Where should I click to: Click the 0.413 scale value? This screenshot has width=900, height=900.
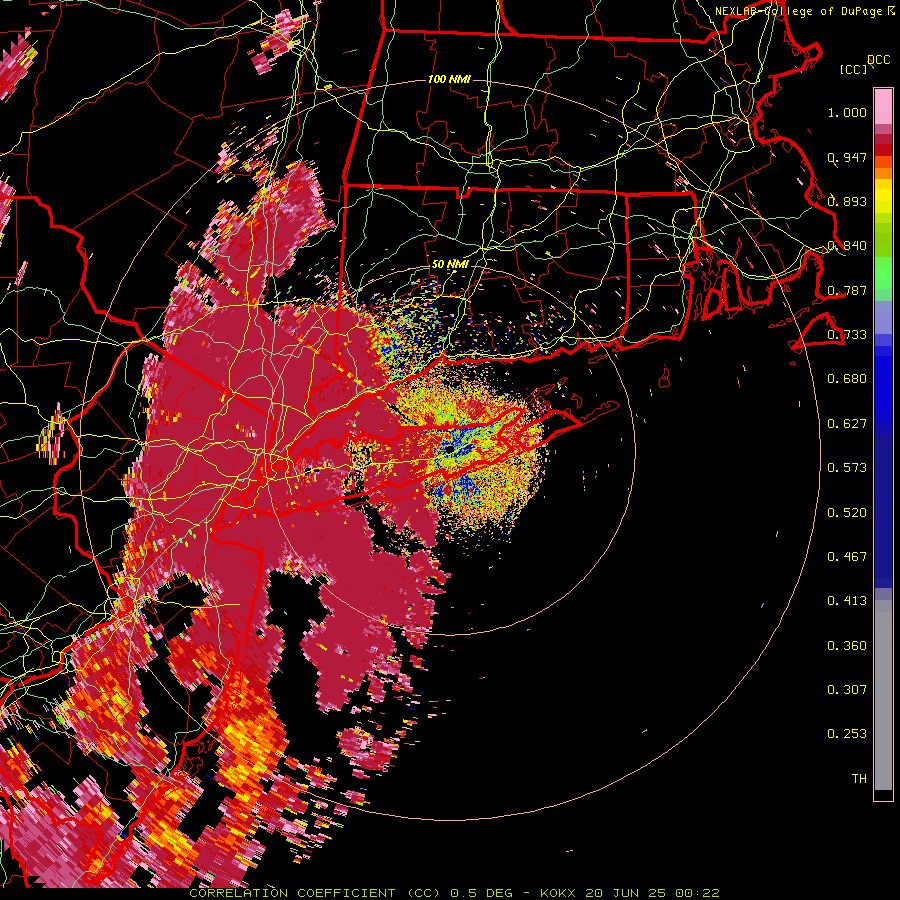coord(847,601)
